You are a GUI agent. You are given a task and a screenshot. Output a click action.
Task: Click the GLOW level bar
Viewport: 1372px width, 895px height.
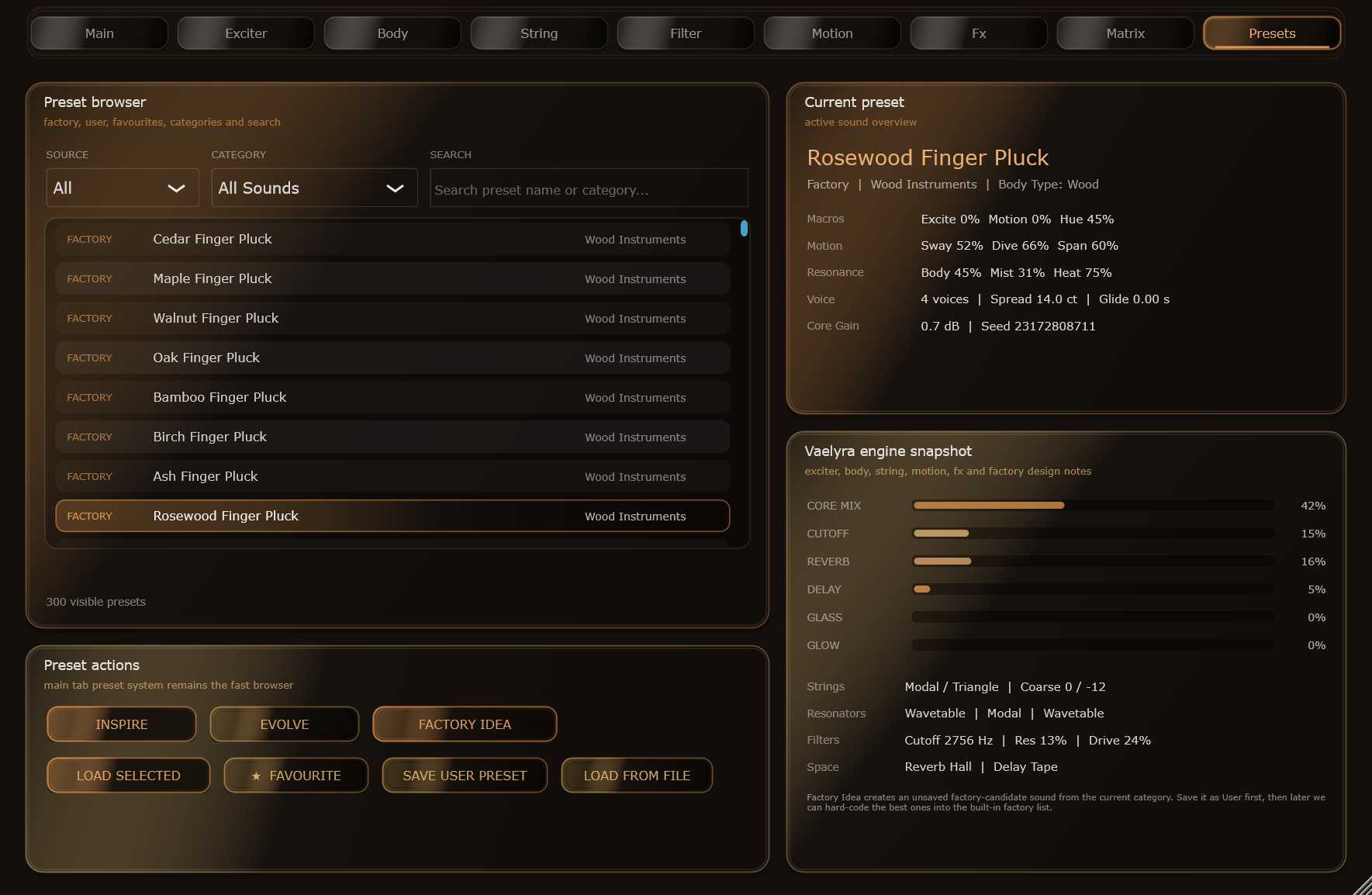click(1093, 645)
